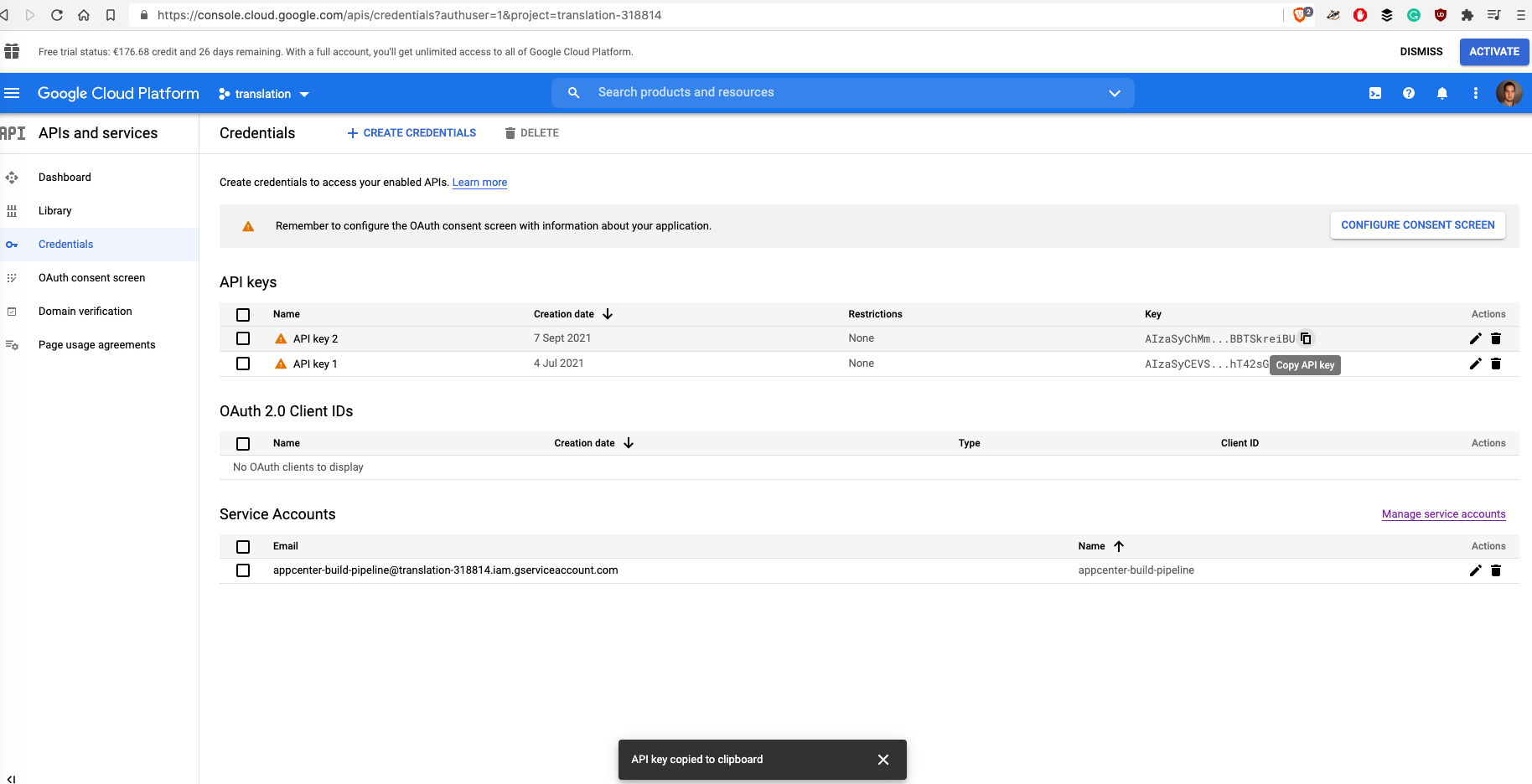Open the API key 1 name link

click(x=315, y=364)
